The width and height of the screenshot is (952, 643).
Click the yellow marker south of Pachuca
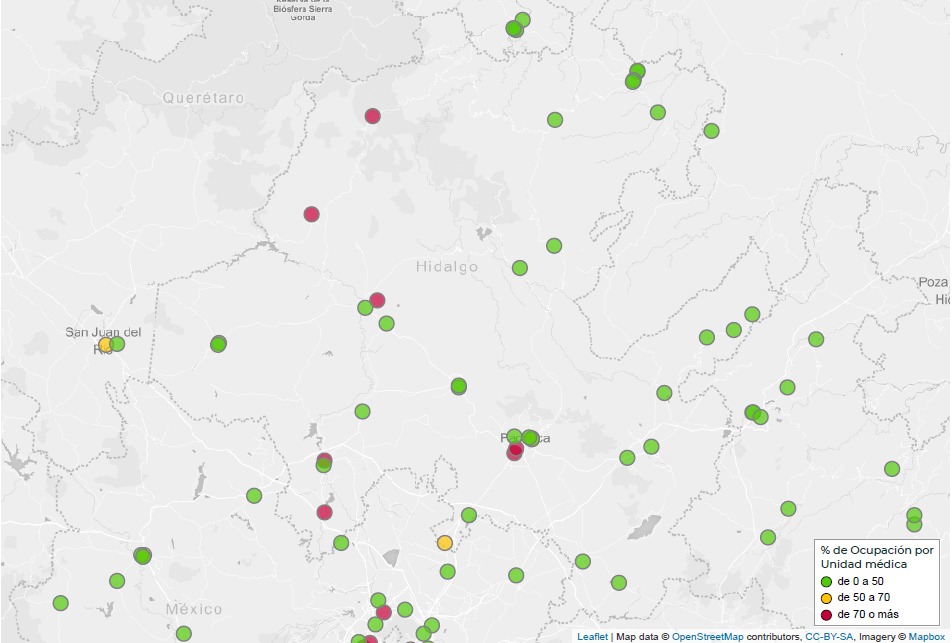coord(443,543)
